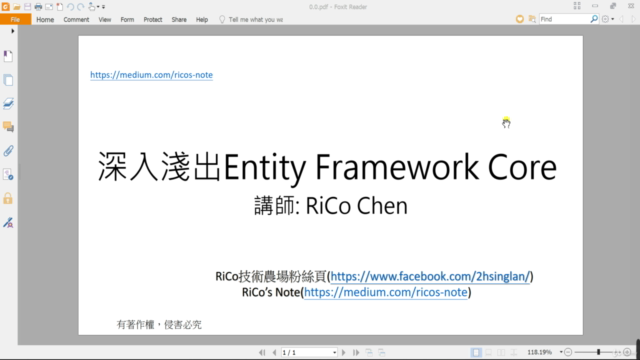
Task: Switch to the Home ribbon tab
Action: (x=45, y=20)
